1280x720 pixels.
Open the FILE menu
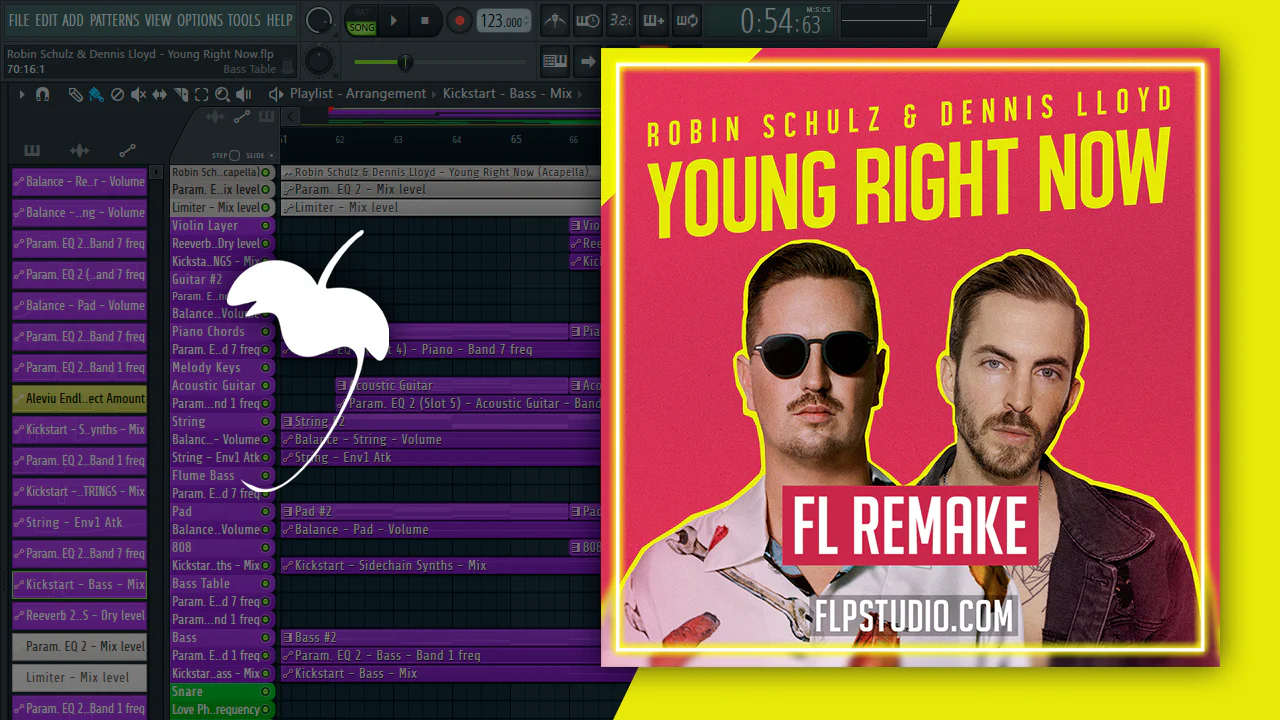pos(19,20)
